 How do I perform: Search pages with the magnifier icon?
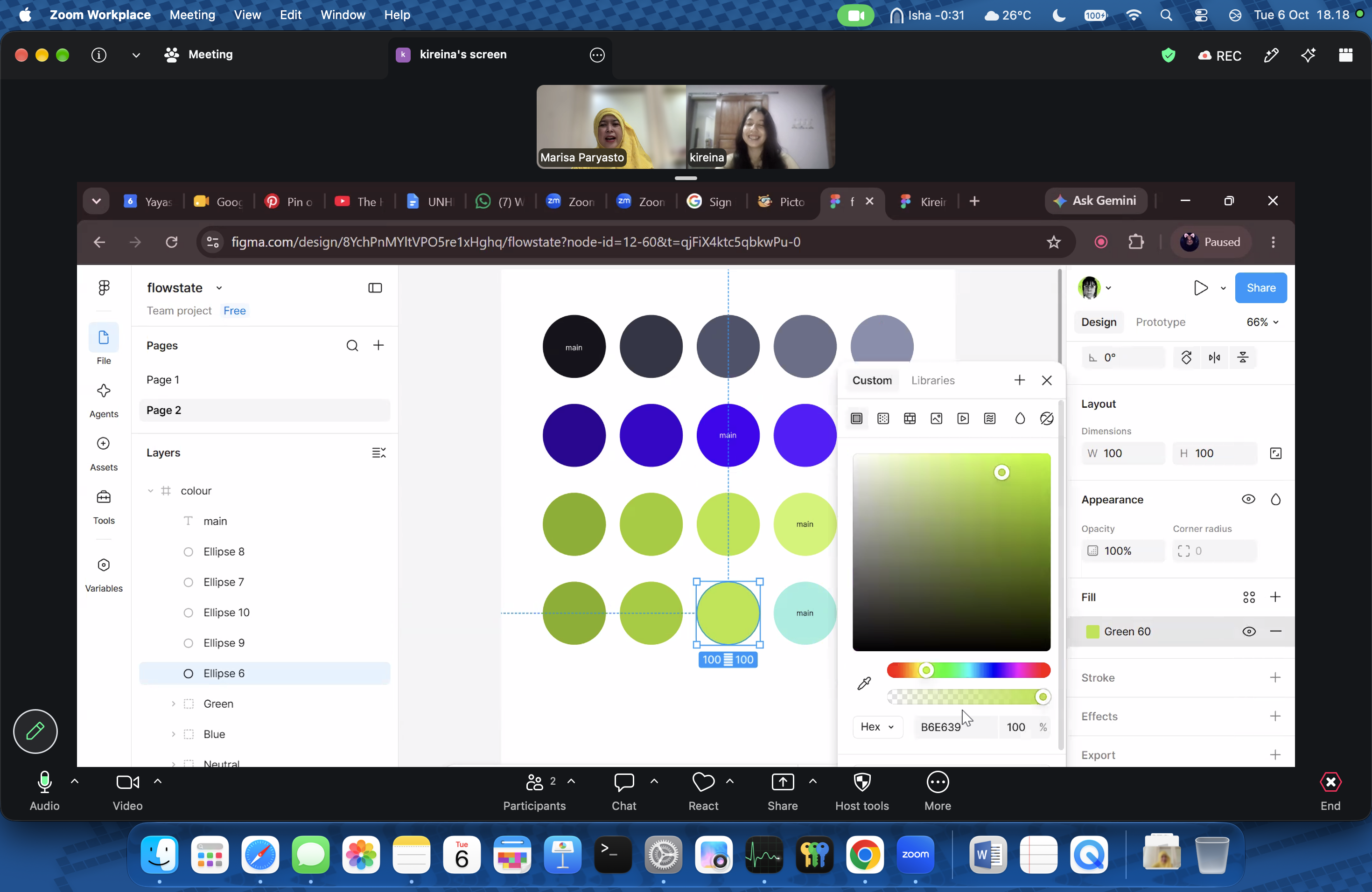(352, 345)
